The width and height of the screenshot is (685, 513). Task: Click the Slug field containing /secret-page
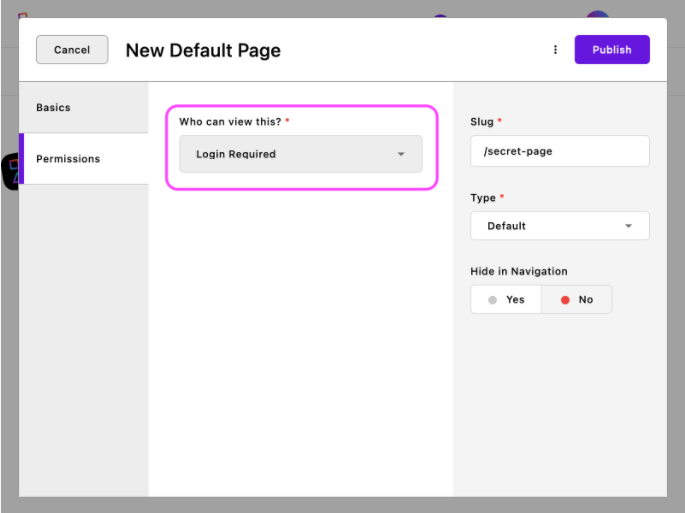(560, 151)
